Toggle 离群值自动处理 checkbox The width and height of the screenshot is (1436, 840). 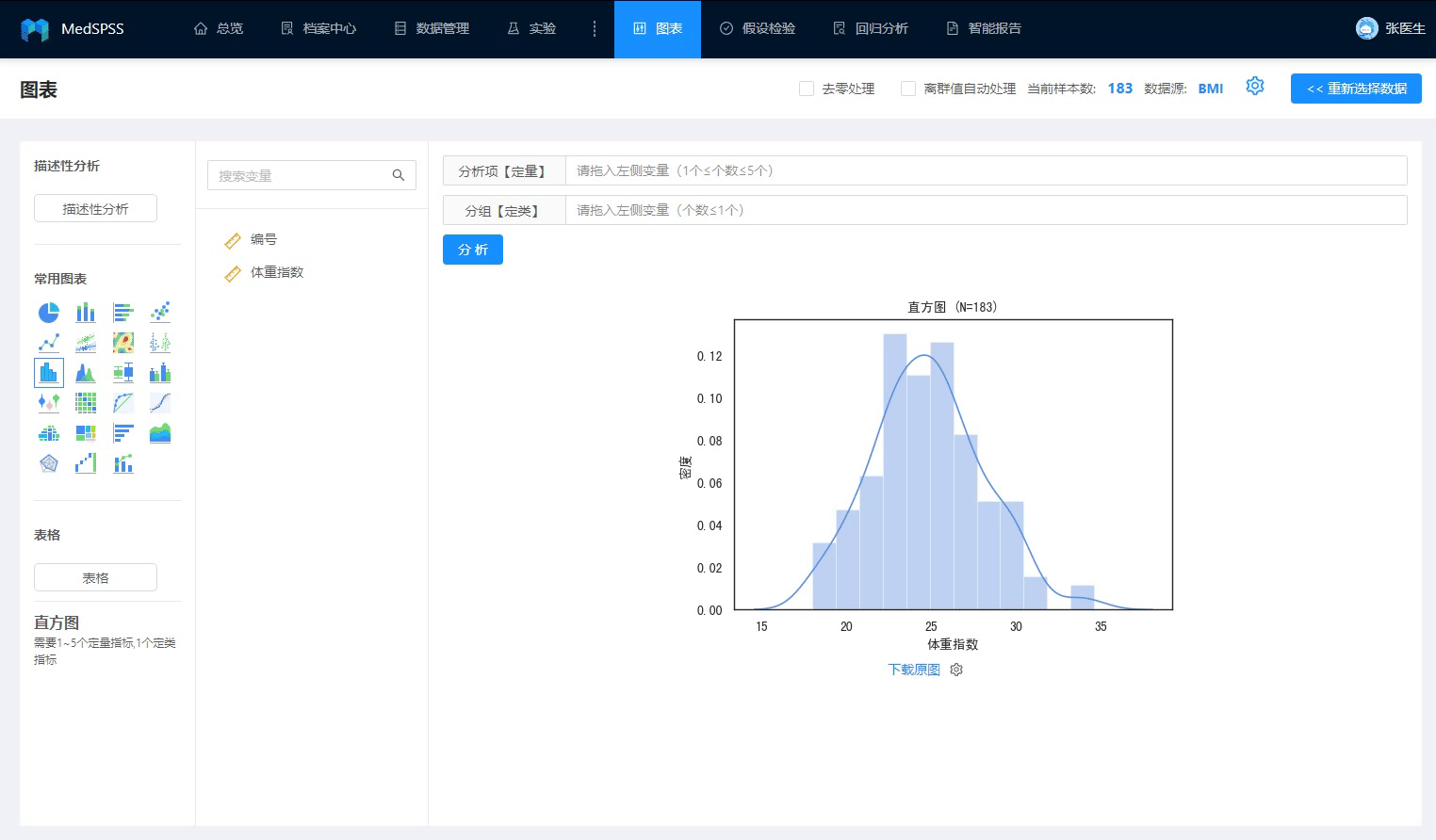pyautogui.click(x=908, y=89)
